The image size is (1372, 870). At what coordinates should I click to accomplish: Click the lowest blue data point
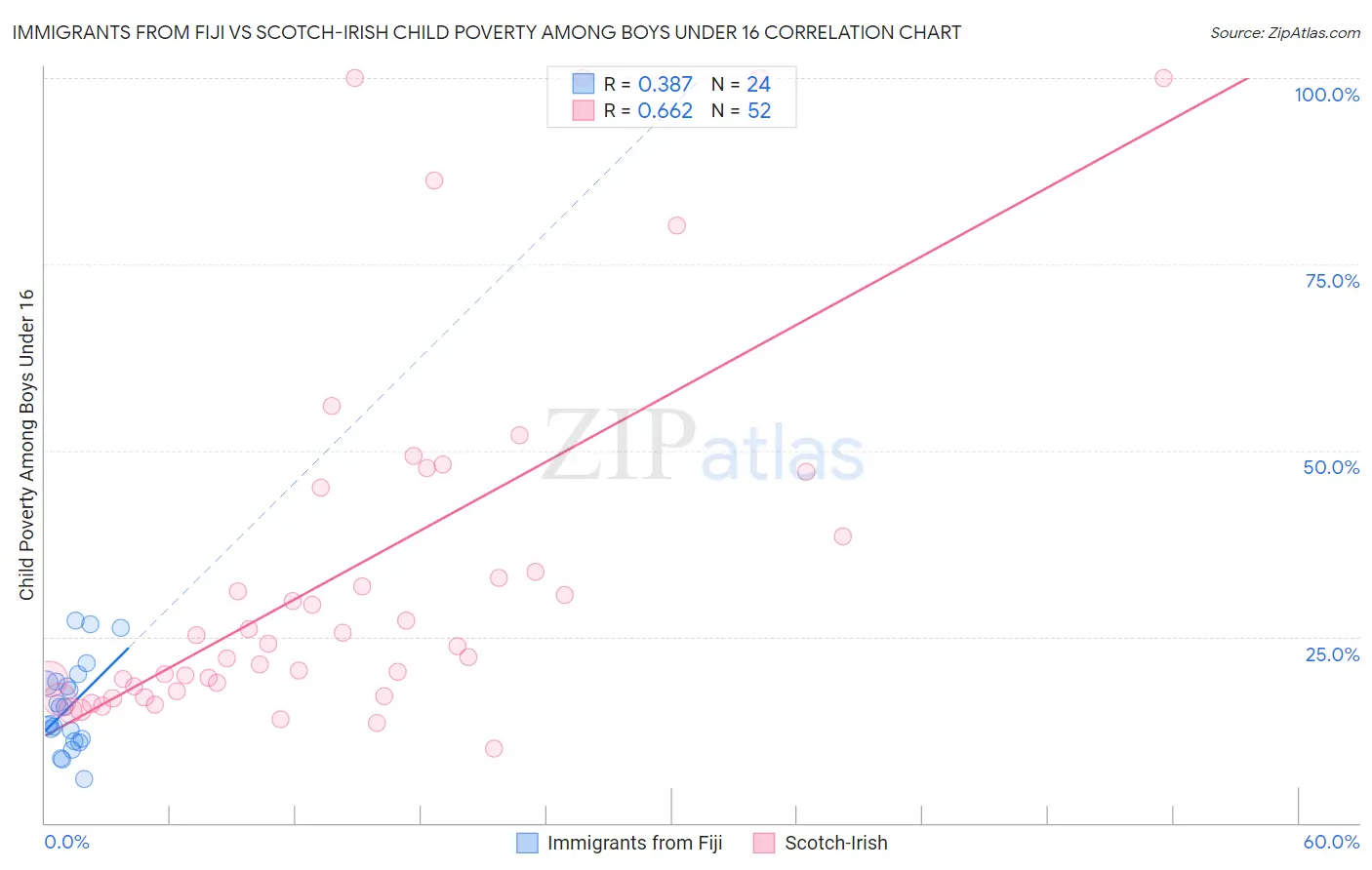click(x=84, y=778)
